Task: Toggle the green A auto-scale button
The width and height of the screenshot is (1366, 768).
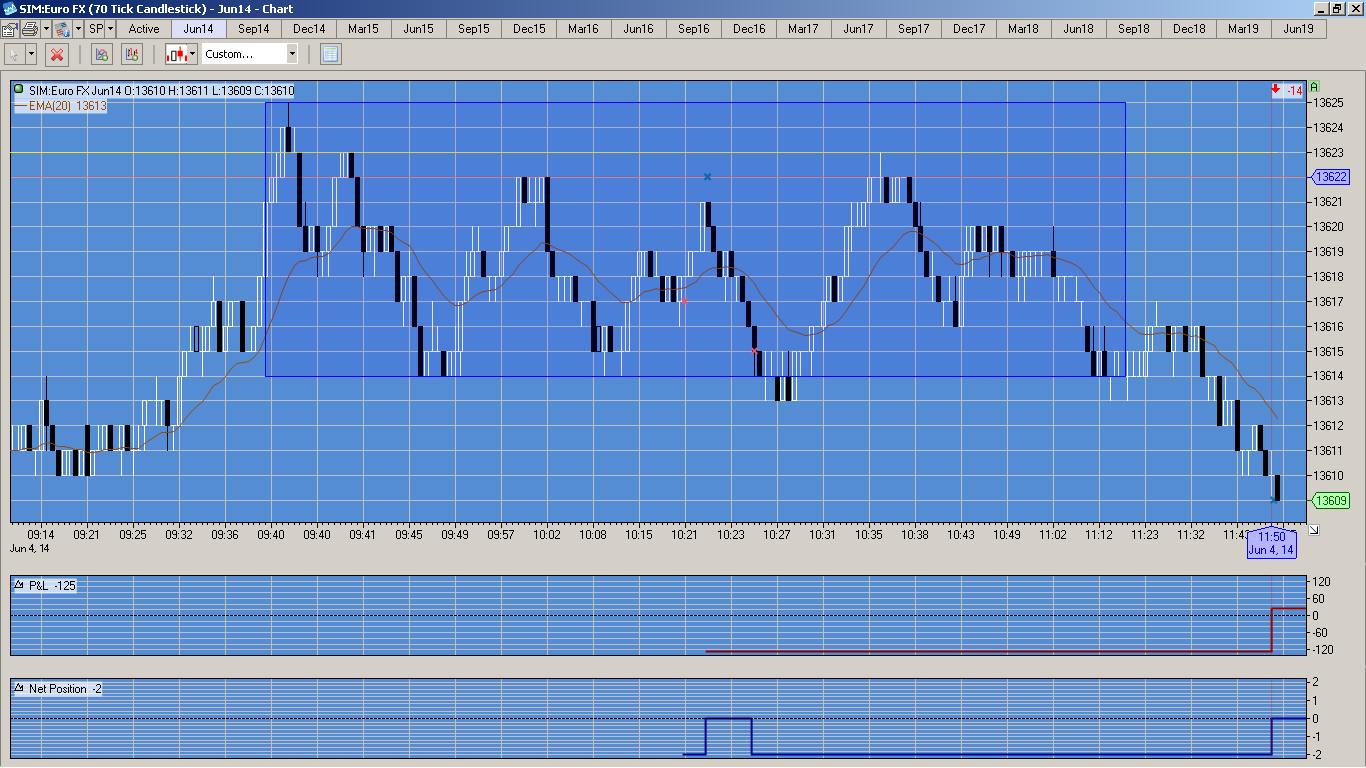Action: (x=1314, y=87)
